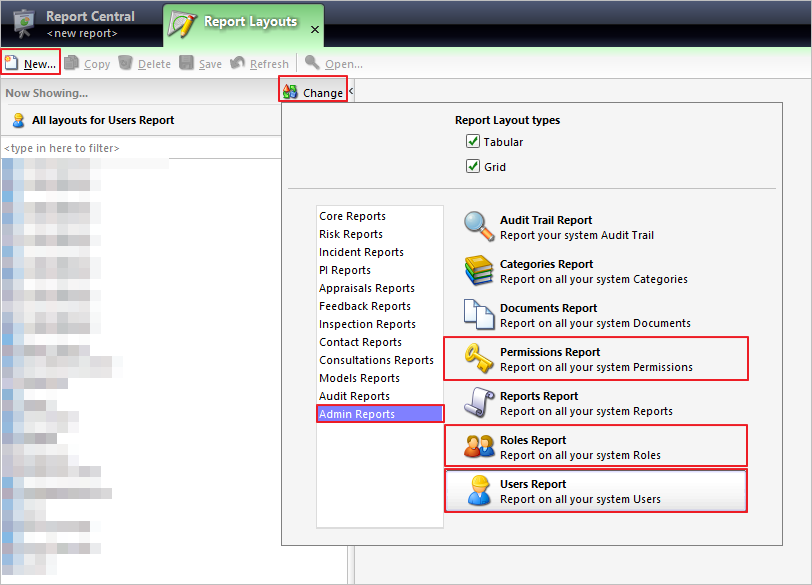Toggle the Tabular layout type checkbox
The width and height of the screenshot is (812, 585).
[473, 141]
